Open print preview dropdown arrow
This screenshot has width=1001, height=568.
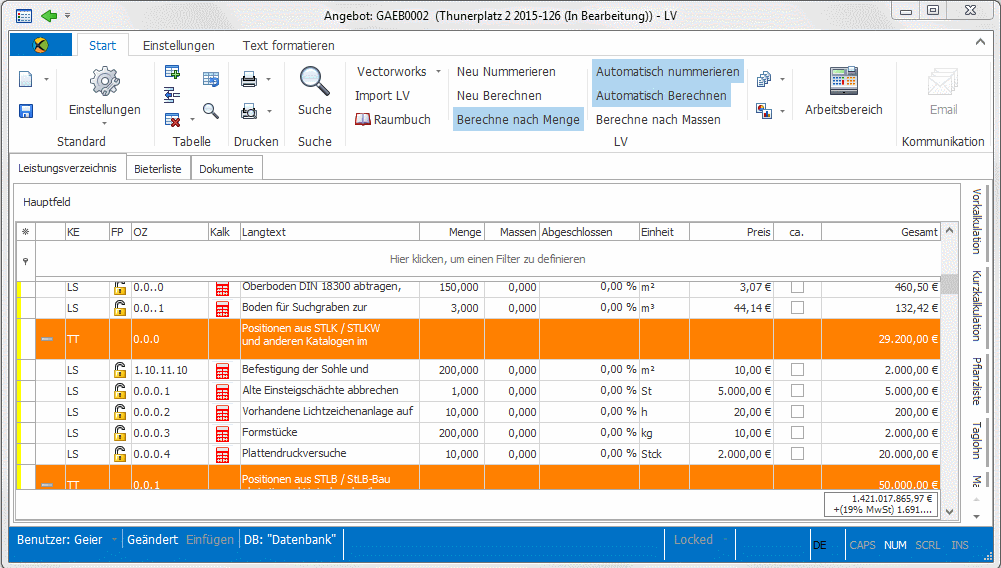(269, 111)
